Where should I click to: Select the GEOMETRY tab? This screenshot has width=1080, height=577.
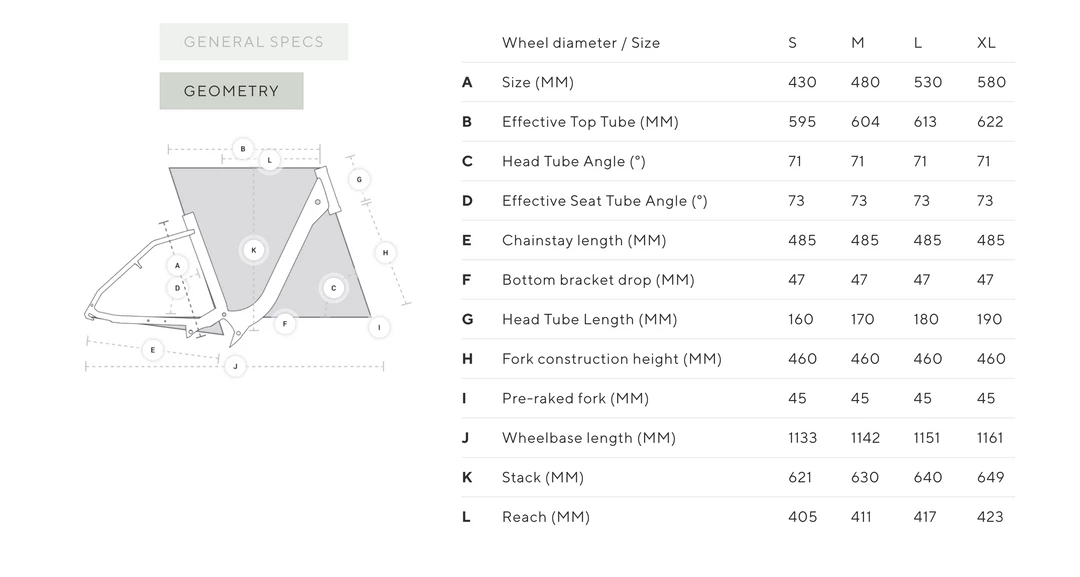(231, 90)
